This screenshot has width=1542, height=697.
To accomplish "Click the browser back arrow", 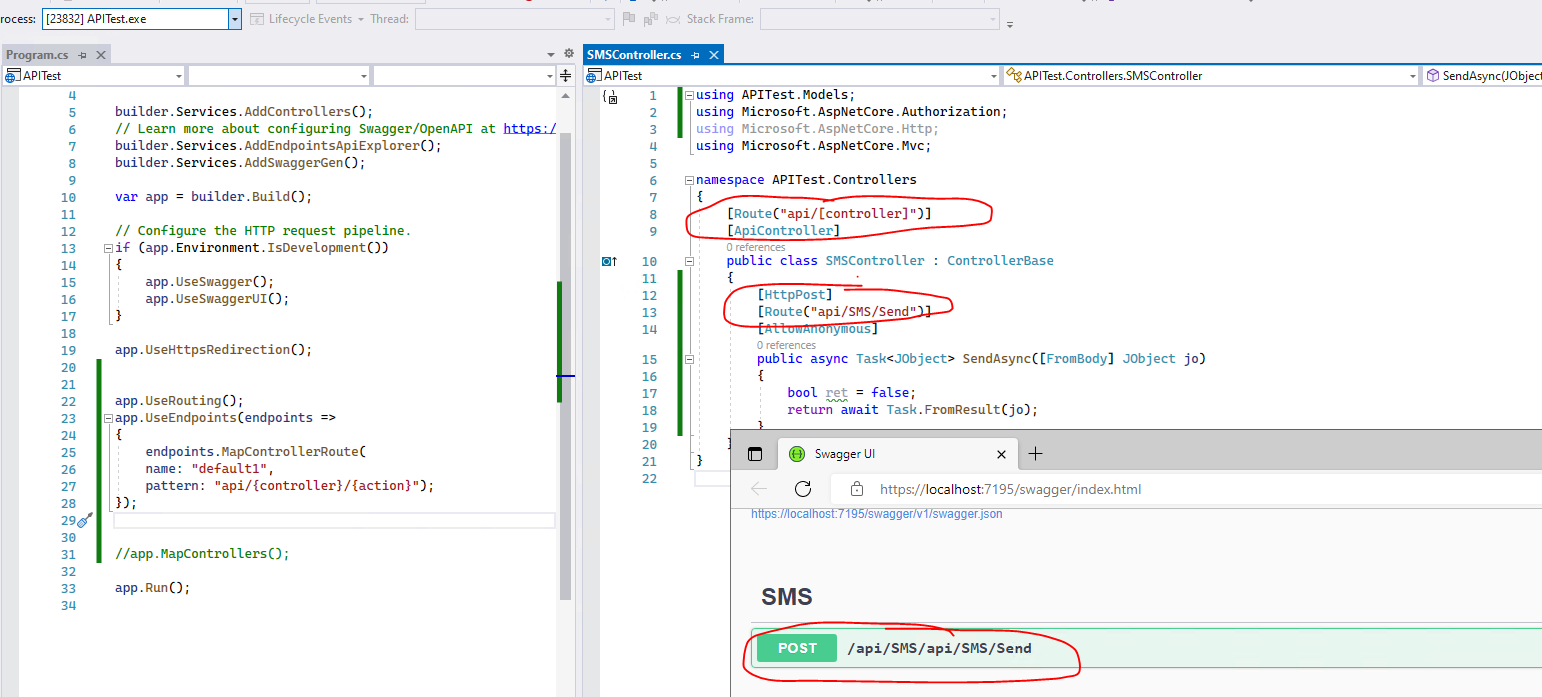I will (759, 489).
